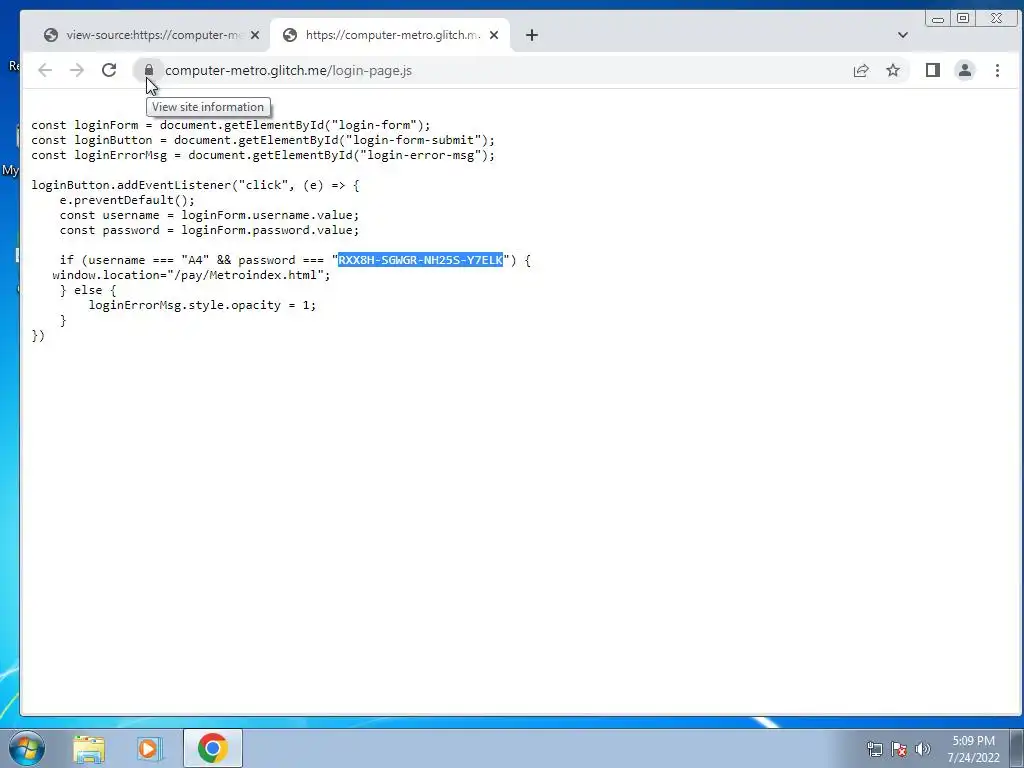
Task: Click the line loginErrorMsg.style.opacity = 1;
Action: [202, 305]
